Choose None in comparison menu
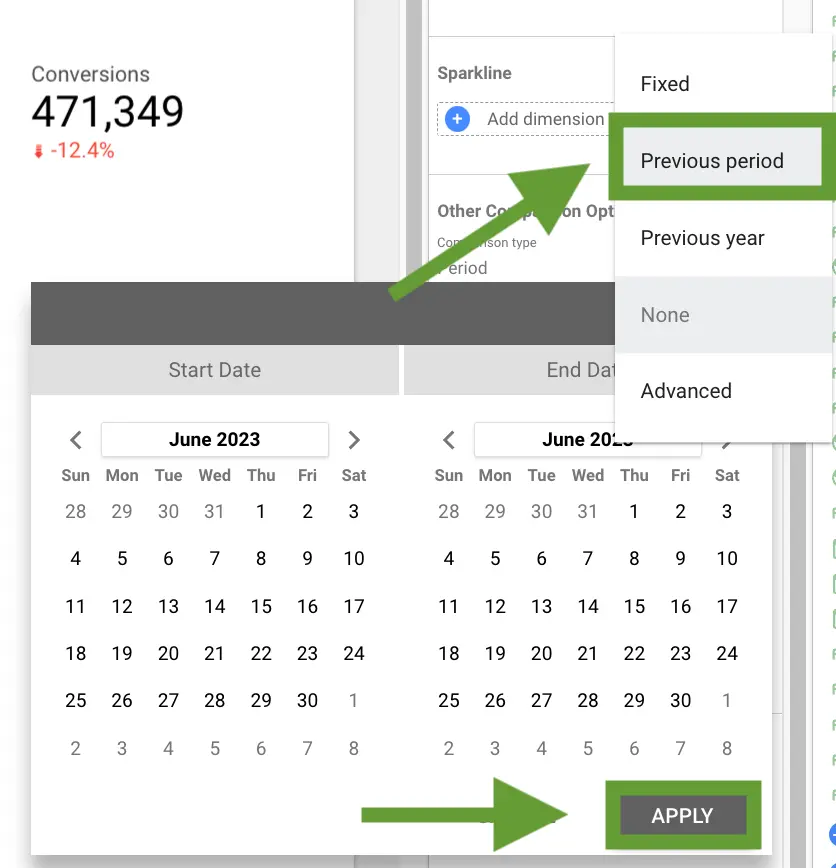 665,315
